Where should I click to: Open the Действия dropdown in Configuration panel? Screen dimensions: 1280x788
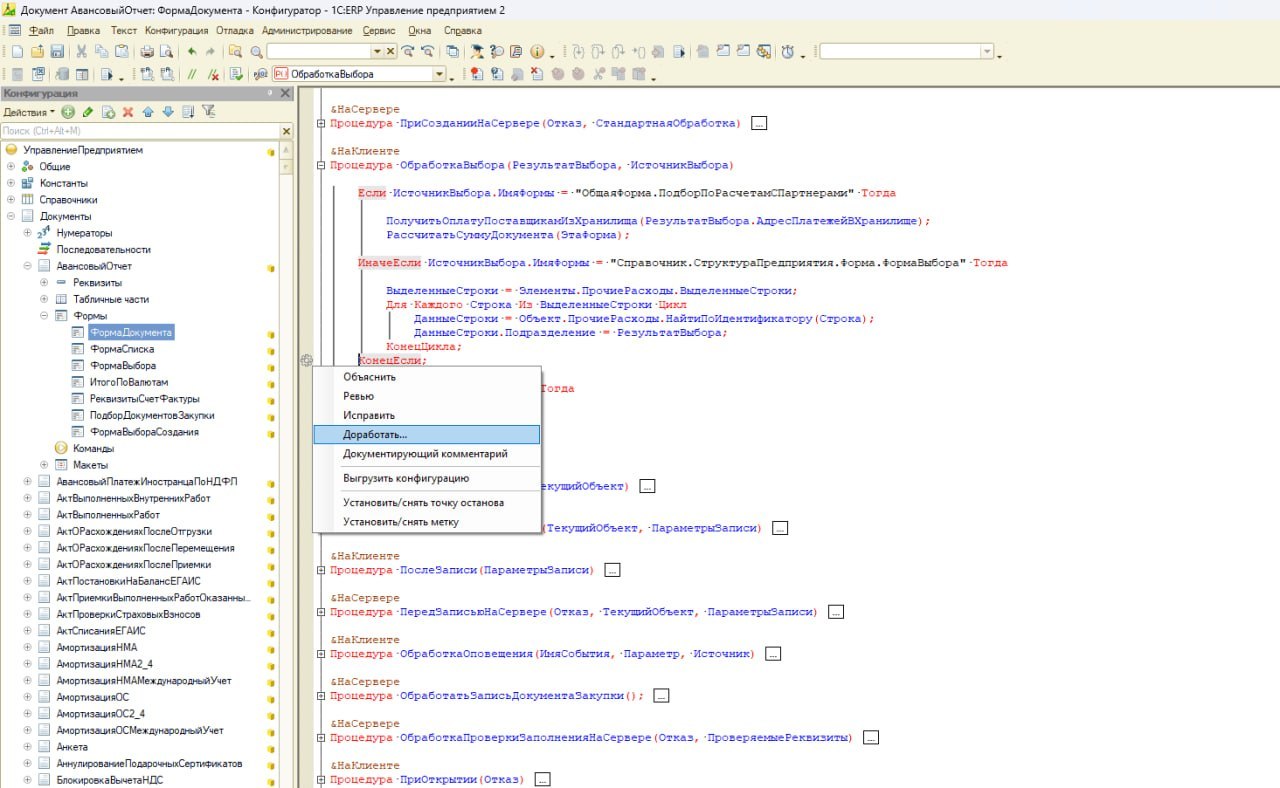[29, 112]
